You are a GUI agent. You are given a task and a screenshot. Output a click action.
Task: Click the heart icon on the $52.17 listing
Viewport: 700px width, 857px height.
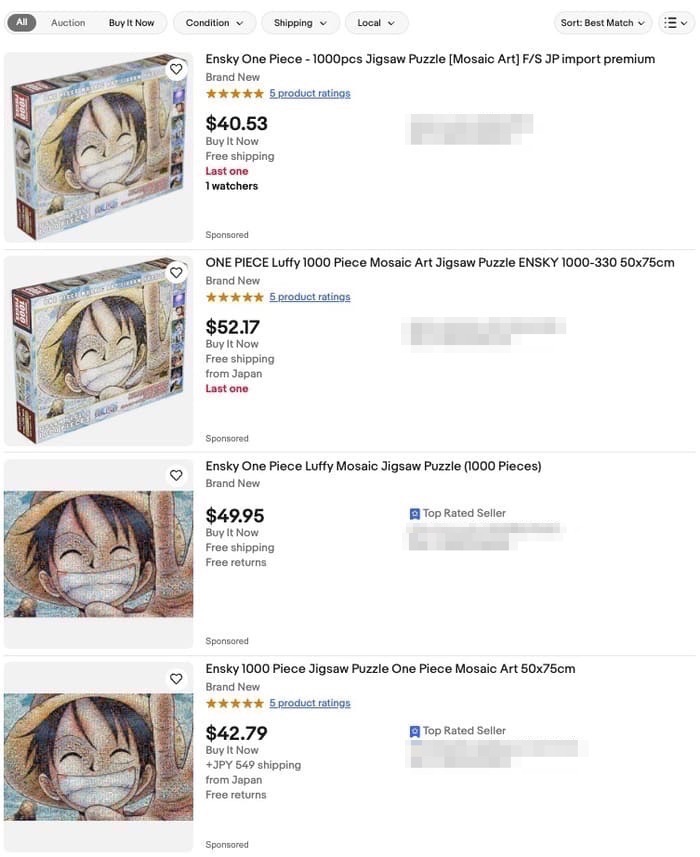(176, 272)
